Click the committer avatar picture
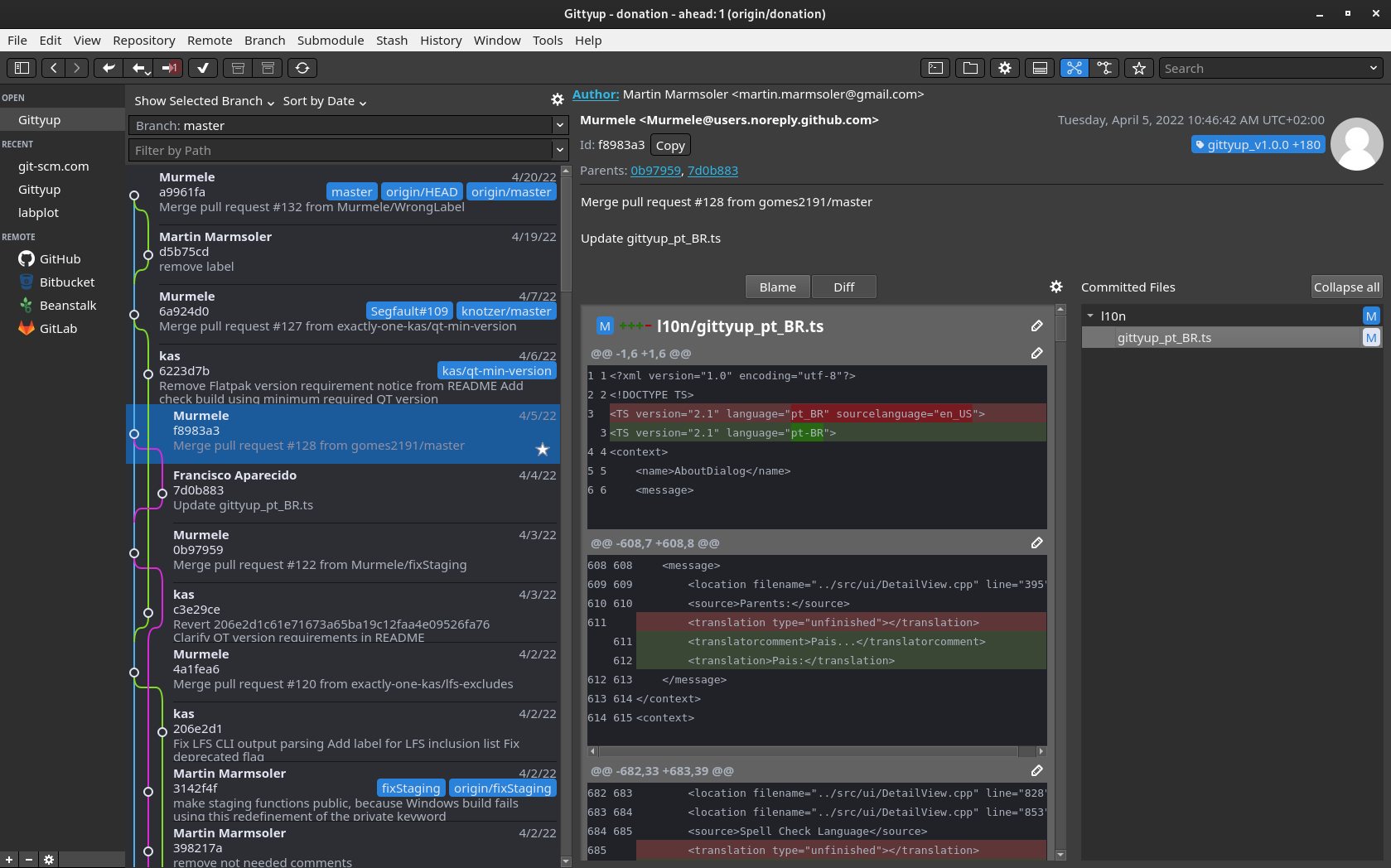This screenshot has height=868, width=1391. tap(1356, 144)
